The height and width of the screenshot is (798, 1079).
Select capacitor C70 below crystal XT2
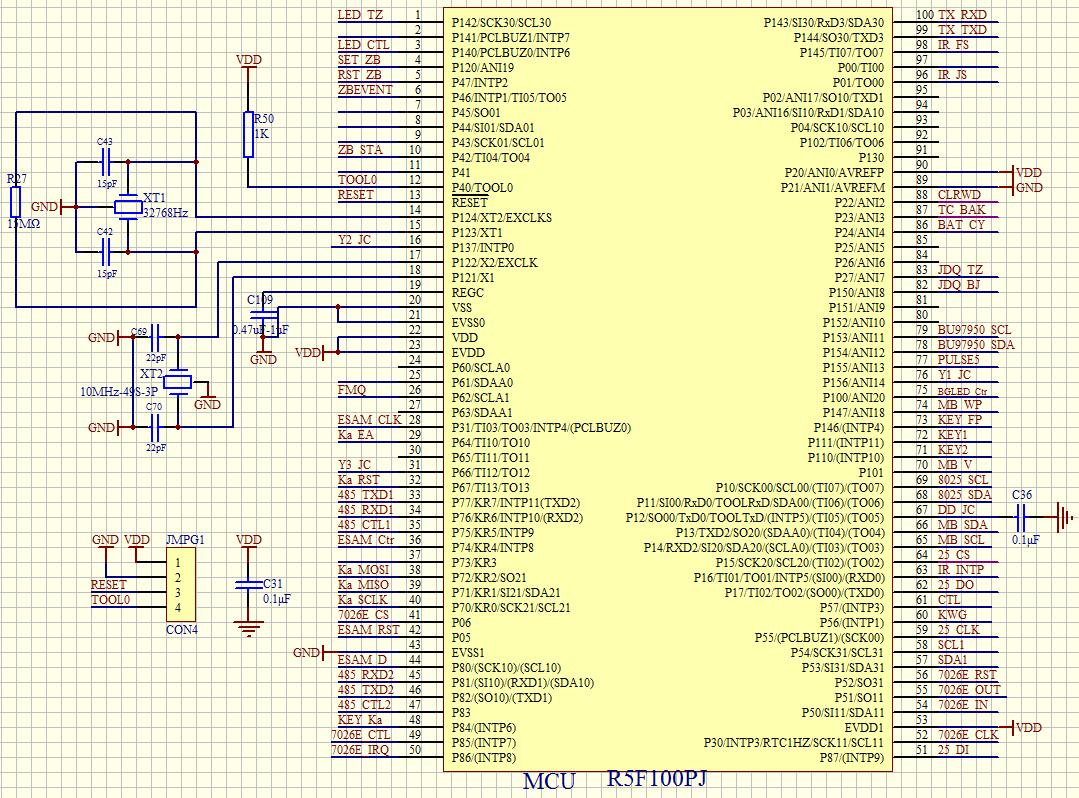point(155,427)
